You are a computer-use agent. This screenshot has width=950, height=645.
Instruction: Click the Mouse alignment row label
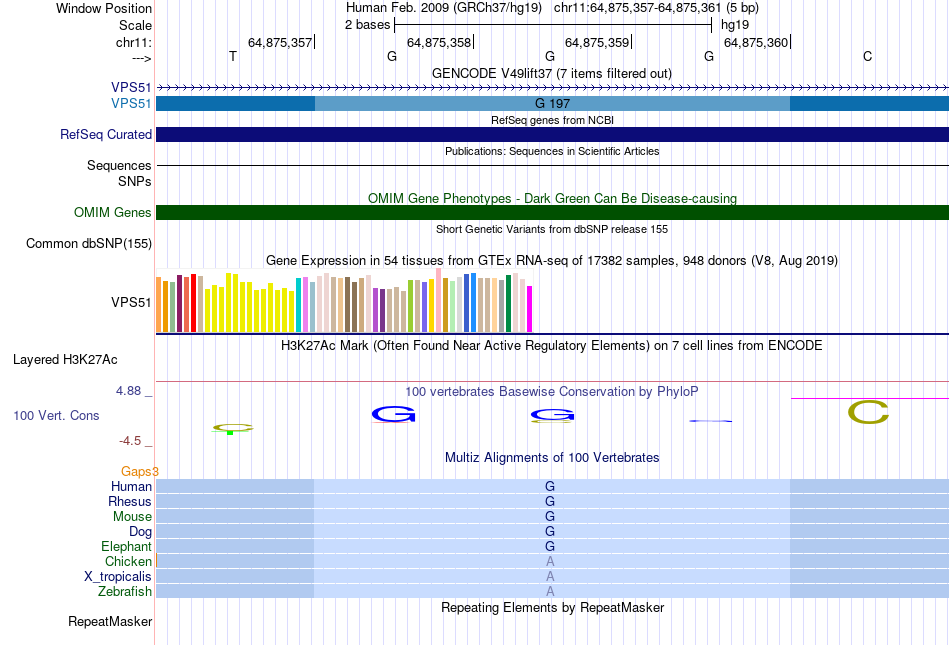click(132, 517)
